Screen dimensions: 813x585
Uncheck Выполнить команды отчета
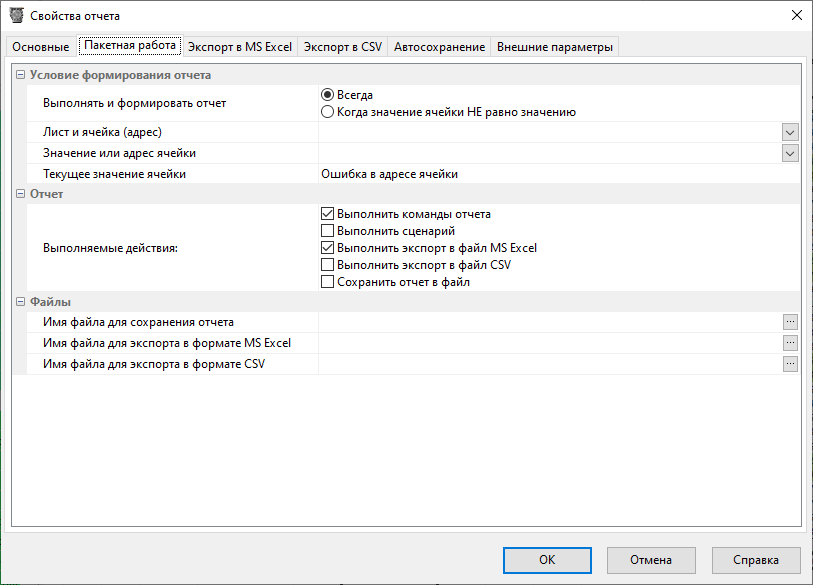(x=327, y=214)
